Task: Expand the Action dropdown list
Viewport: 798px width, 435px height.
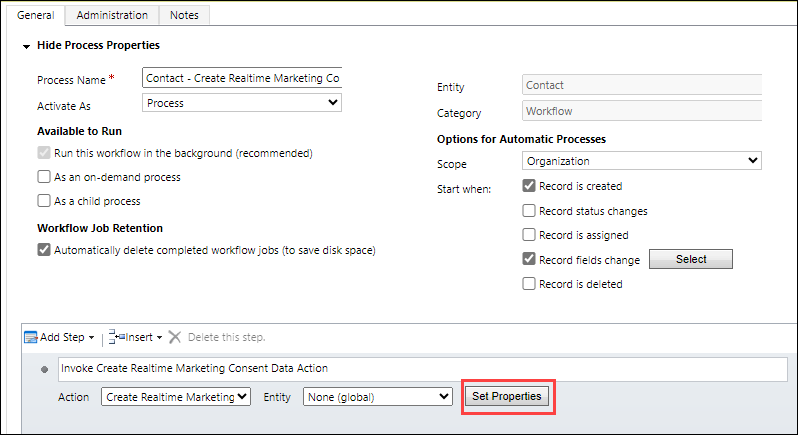Action: point(175,397)
